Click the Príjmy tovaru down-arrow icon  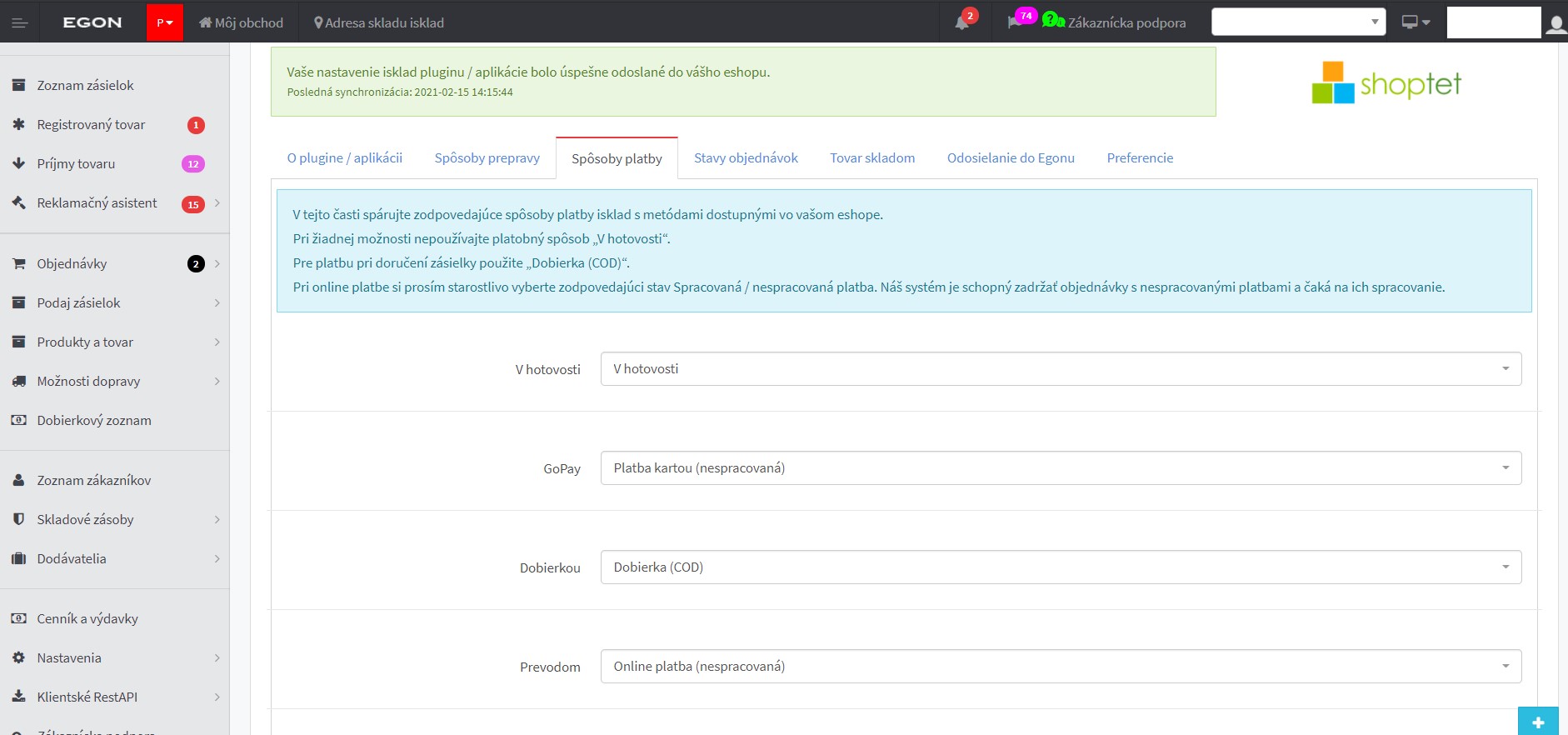pyautogui.click(x=18, y=163)
